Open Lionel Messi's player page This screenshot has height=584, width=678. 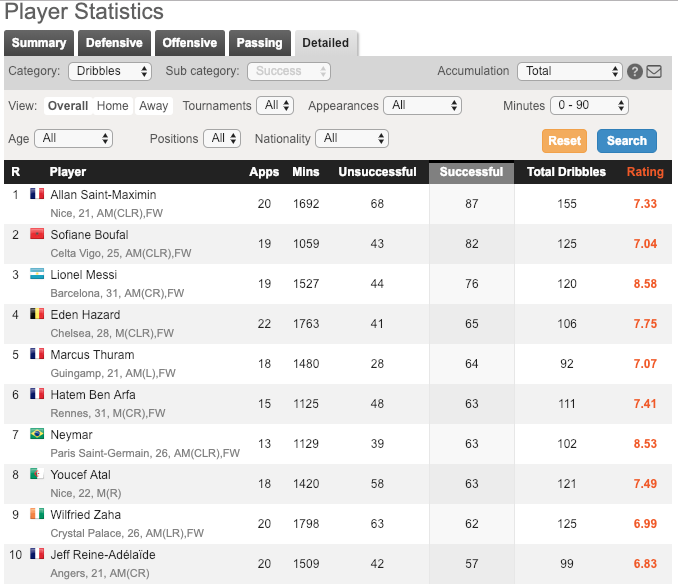[83, 275]
